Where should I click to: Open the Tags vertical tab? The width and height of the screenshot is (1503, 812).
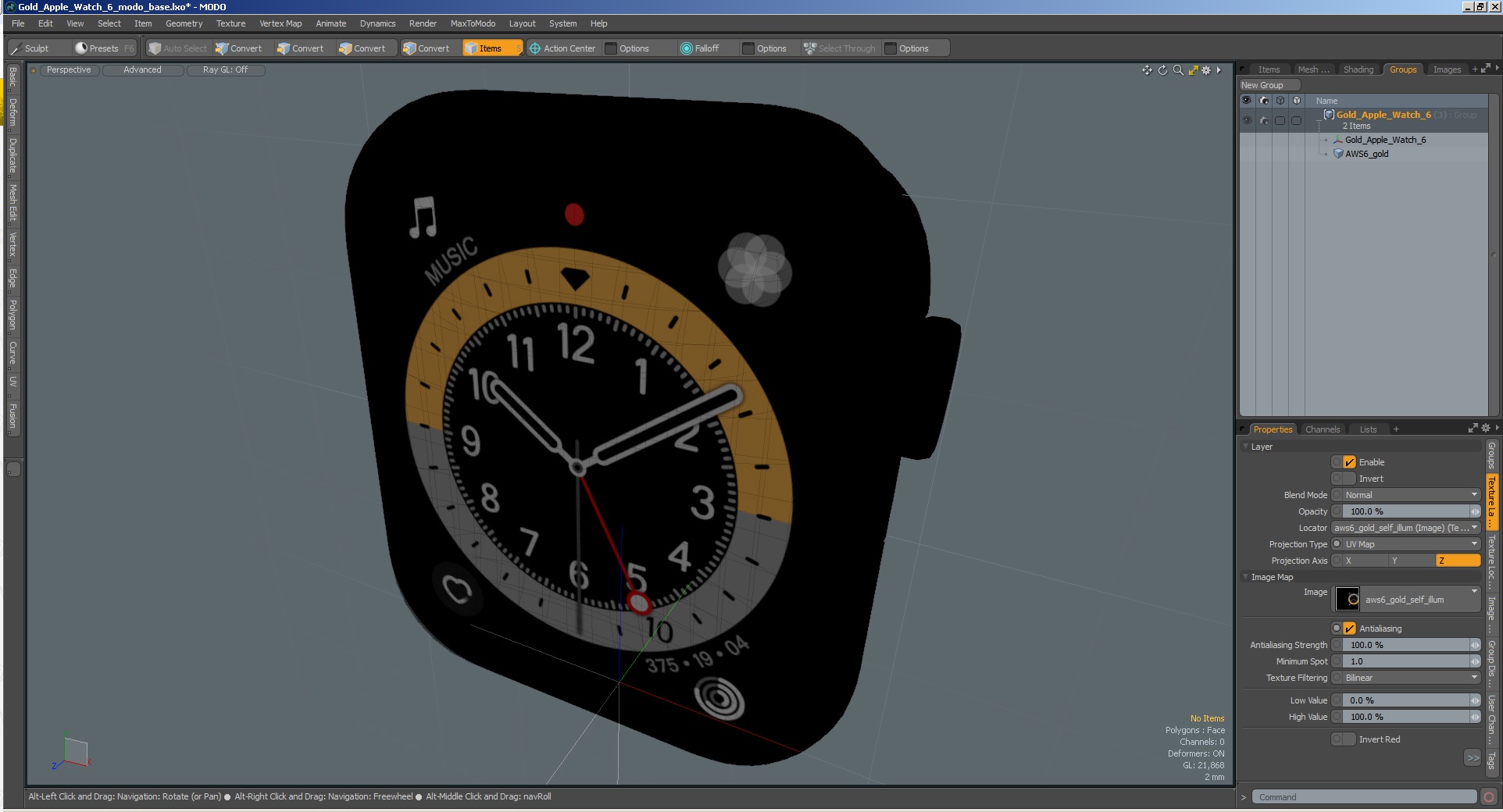[x=1491, y=760]
